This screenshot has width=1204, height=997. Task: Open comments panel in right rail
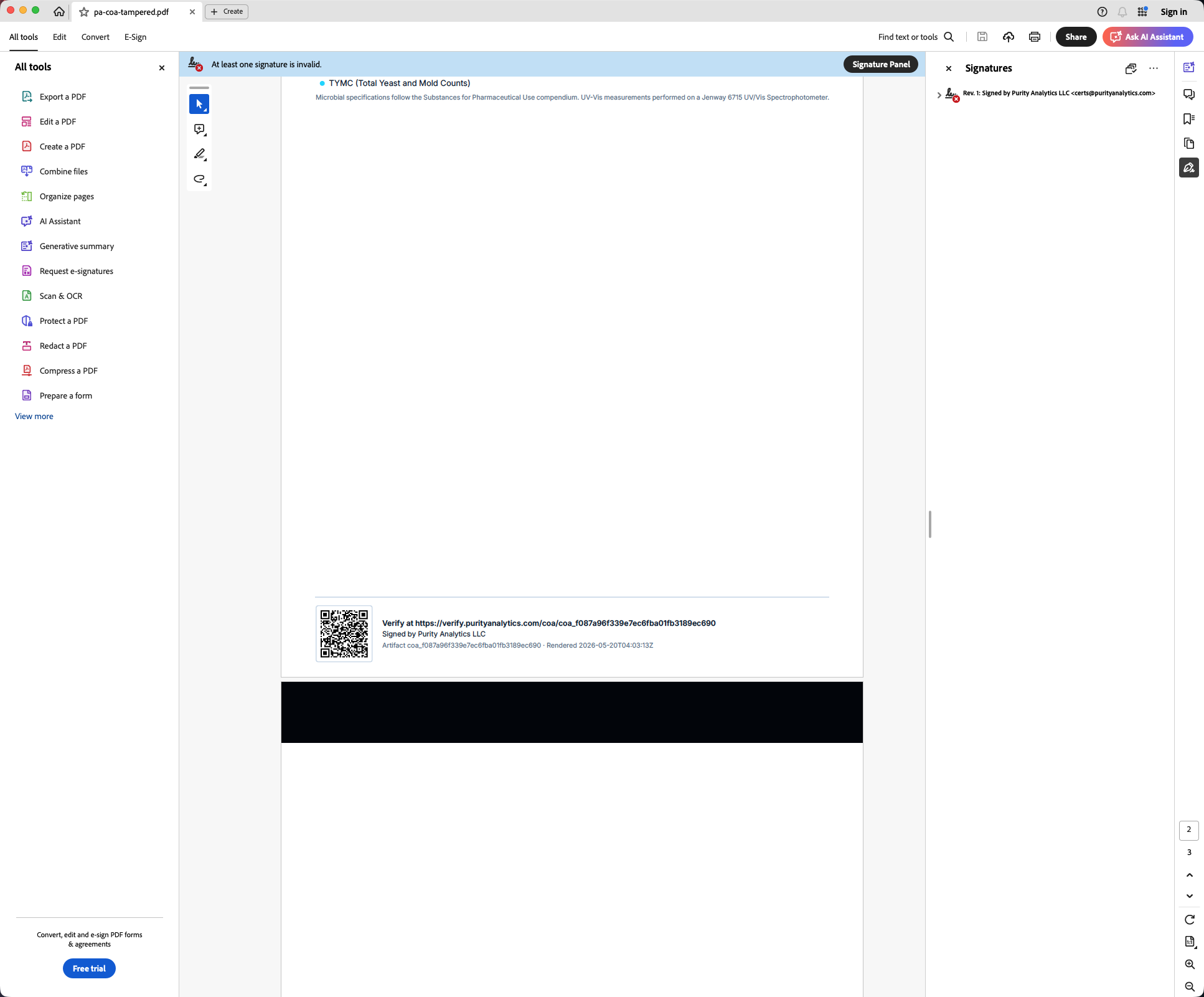point(1189,94)
